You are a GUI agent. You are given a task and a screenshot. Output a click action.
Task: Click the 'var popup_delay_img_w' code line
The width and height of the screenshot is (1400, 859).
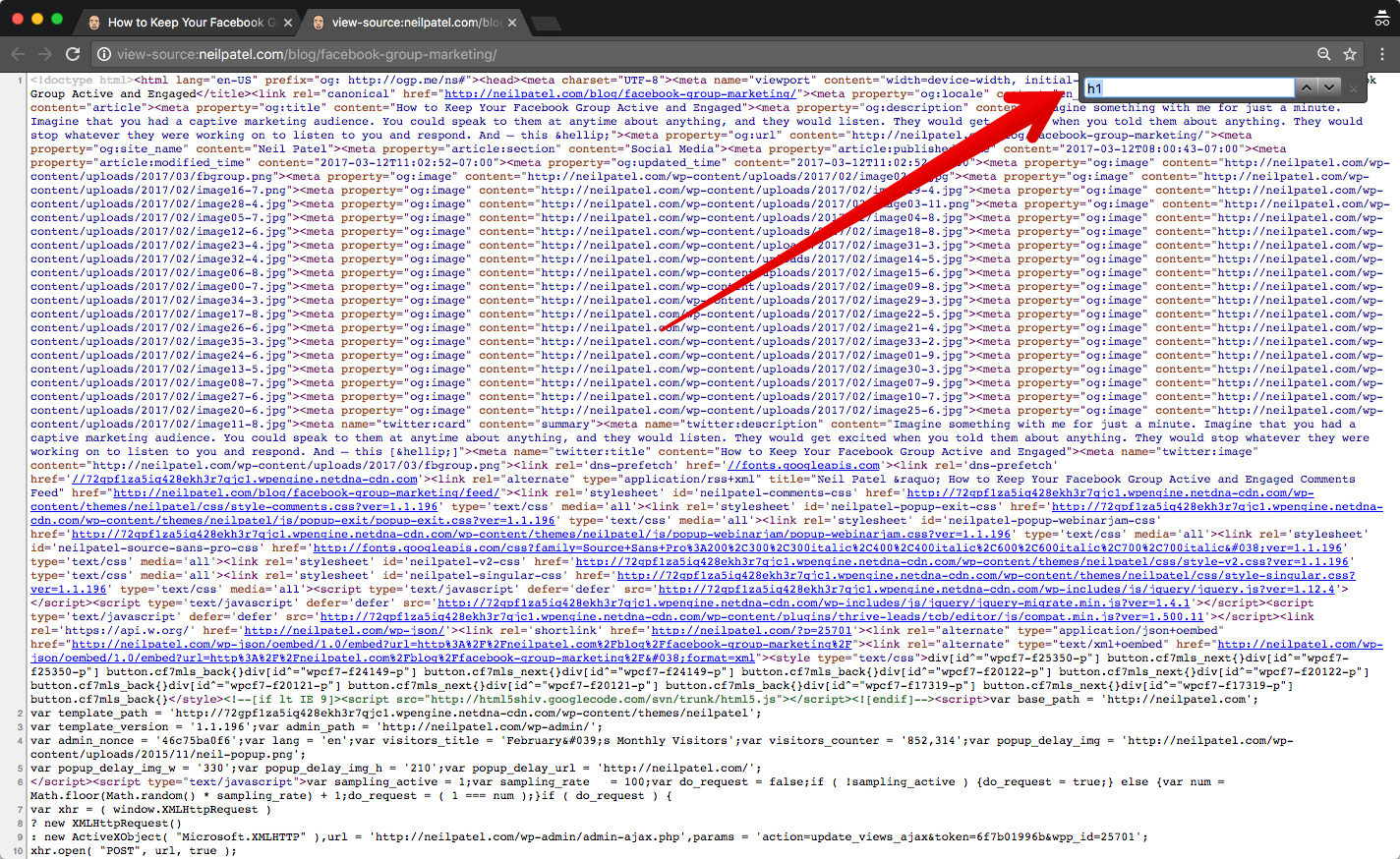pyautogui.click(x=395, y=769)
